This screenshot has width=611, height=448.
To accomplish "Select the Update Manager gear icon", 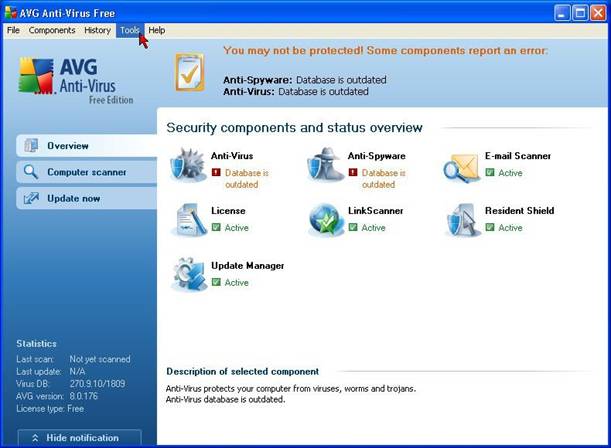I will [189, 274].
